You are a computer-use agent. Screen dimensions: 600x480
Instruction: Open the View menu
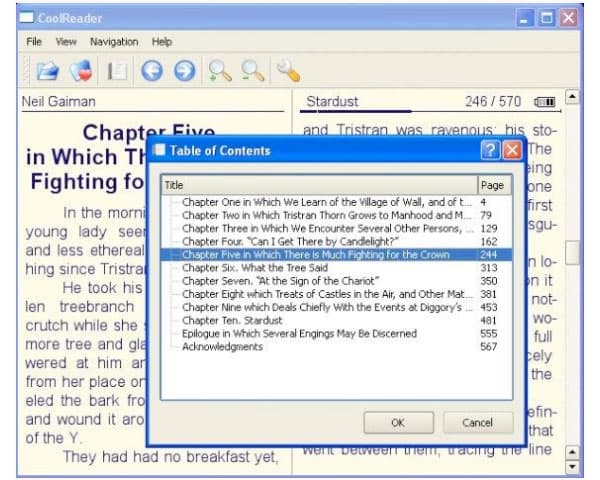click(x=66, y=42)
